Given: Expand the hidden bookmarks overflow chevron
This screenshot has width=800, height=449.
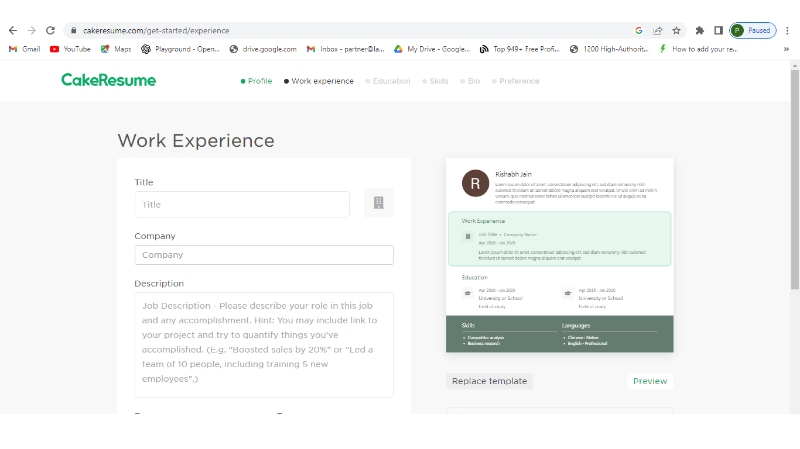Looking at the screenshot, I should (x=786, y=48).
